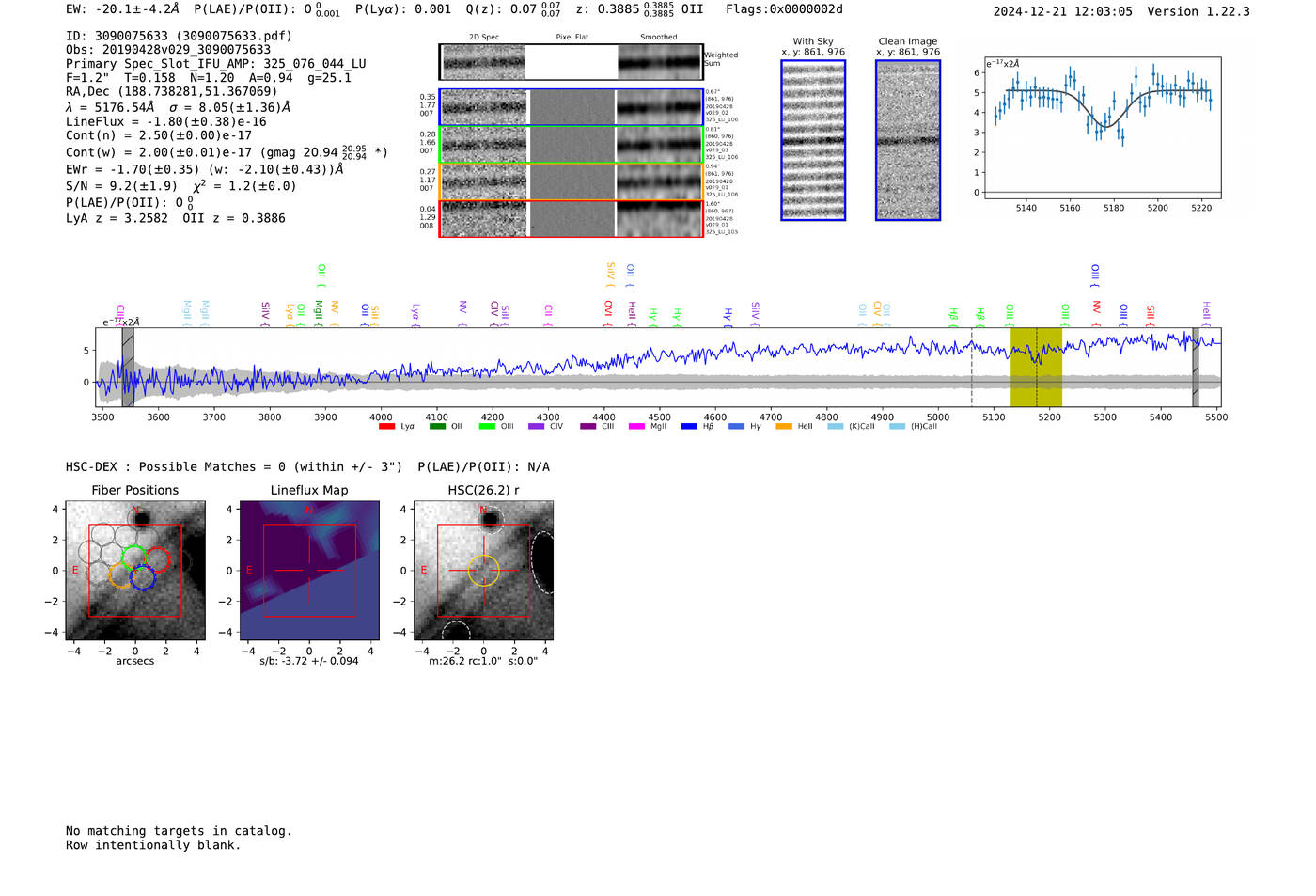Click the dashed vertical line near 5060 Å
The width and height of the screenshot is (1316, 896).
pyautogui.click(x=972, y=367)
